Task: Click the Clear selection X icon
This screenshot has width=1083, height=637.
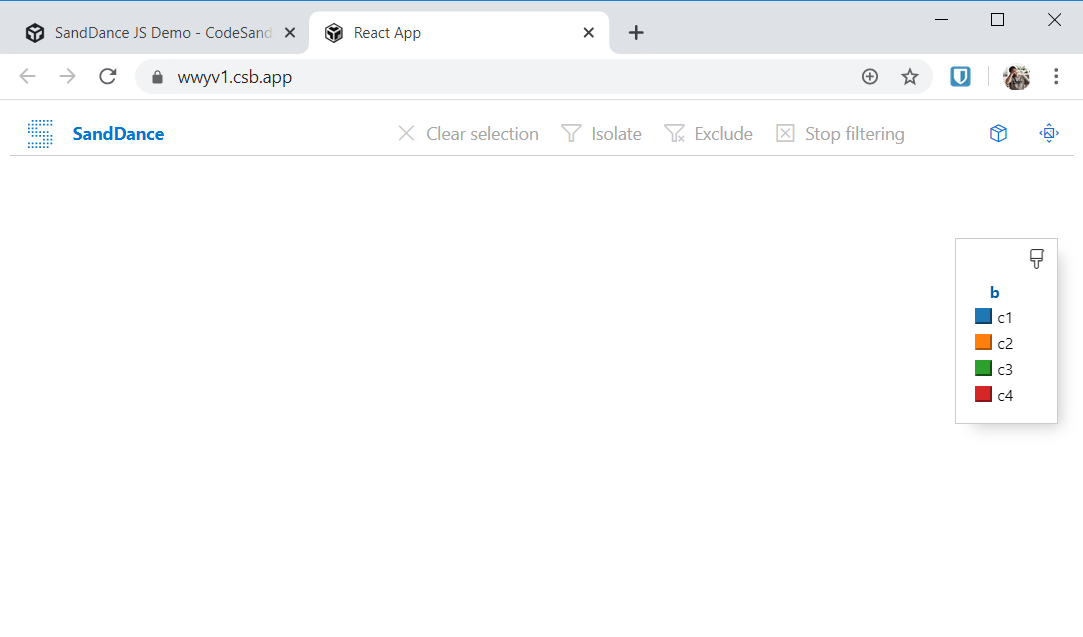Action: pos(406,132)
